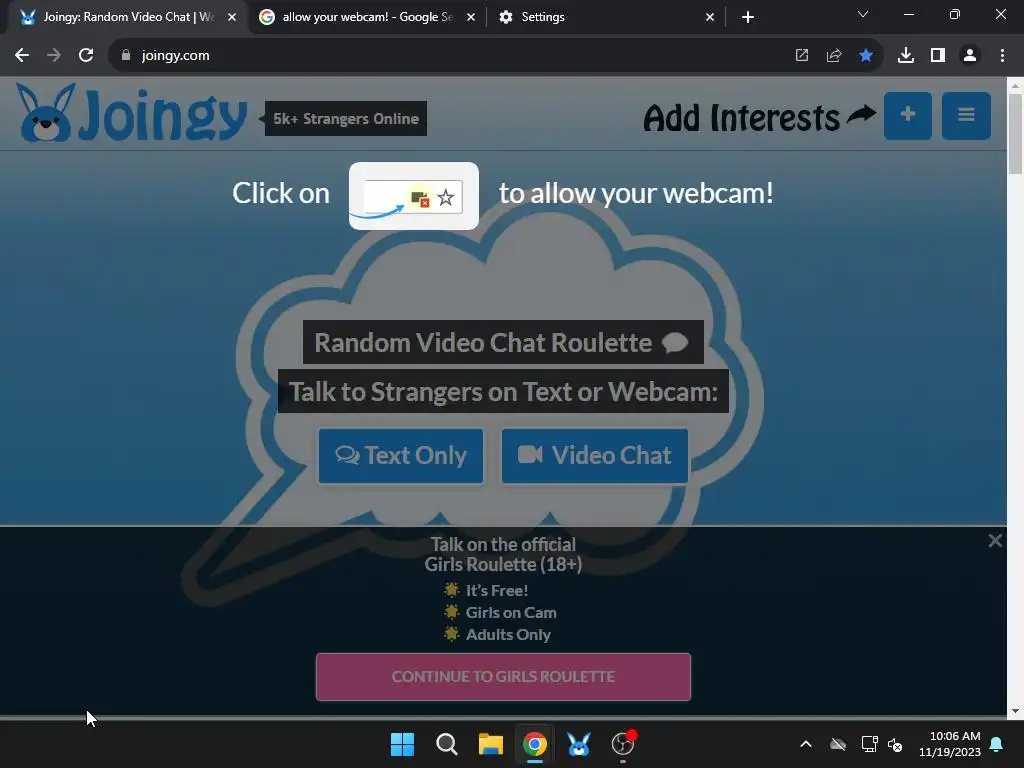Click the Joingy rabbit logo
Screen dimensions: 1024x768
click(x=131, y=113)
